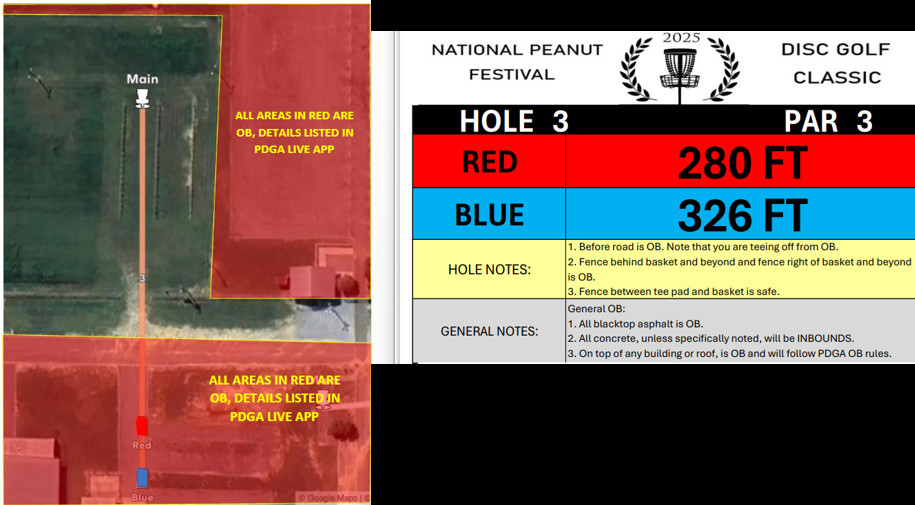This screenshot has height=505, width=915.
Task: Click the upper OB warning text on map
Action: point(293,131)
